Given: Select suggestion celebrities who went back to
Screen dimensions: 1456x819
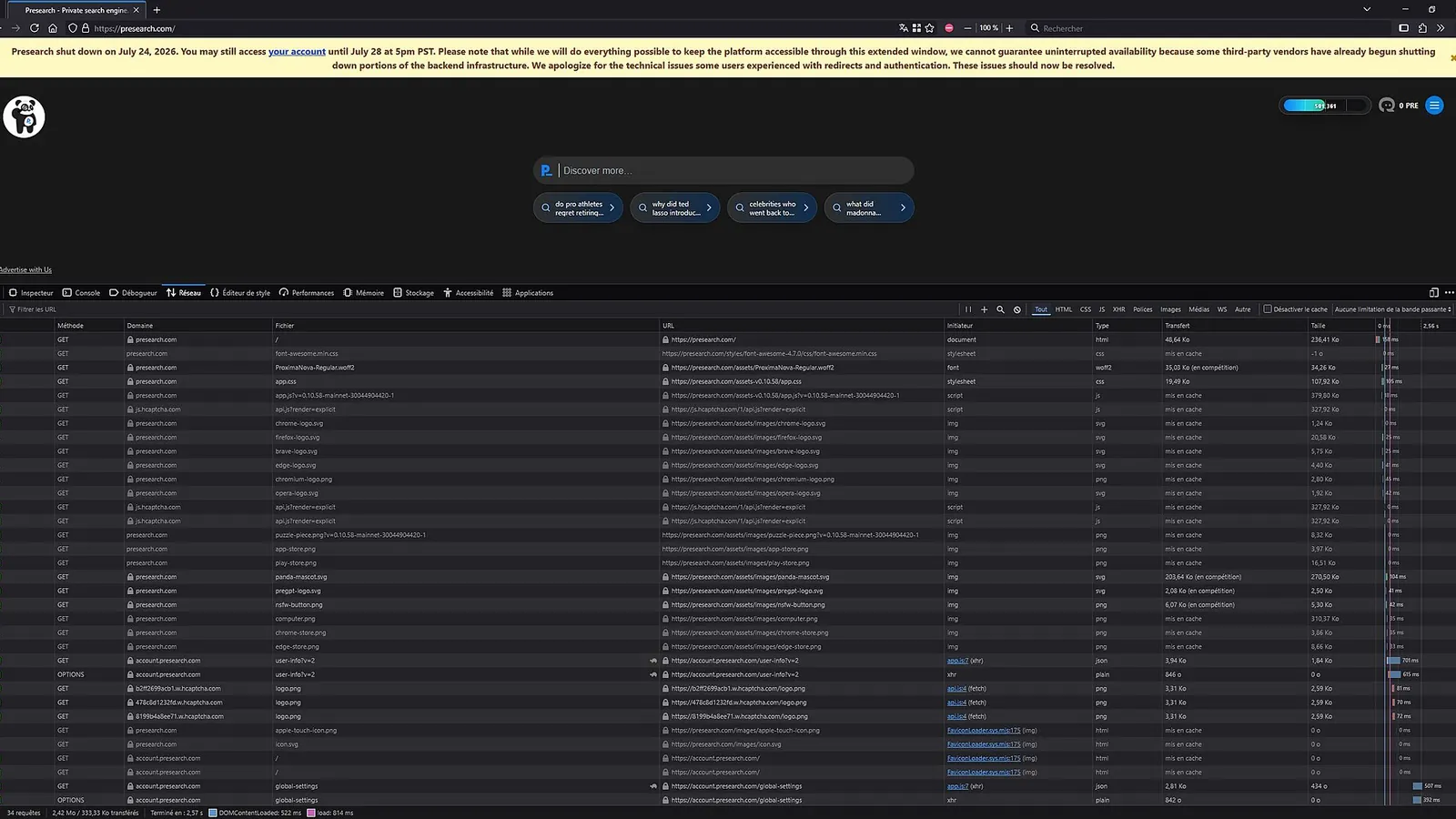Looking at the screenshot, I should 772,208.
